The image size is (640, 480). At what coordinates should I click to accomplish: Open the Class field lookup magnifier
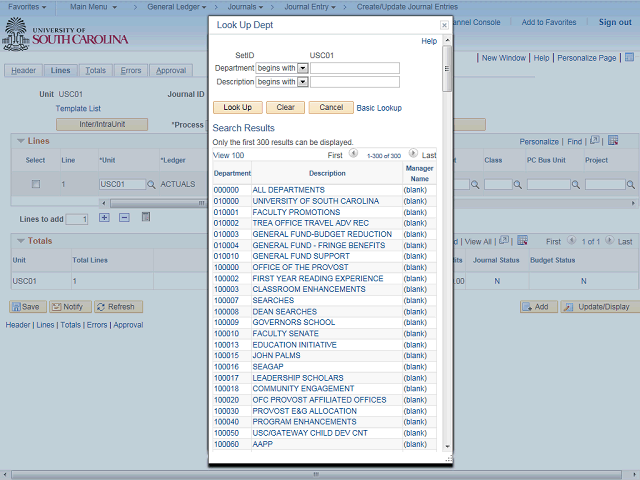(x=518, y=184)
